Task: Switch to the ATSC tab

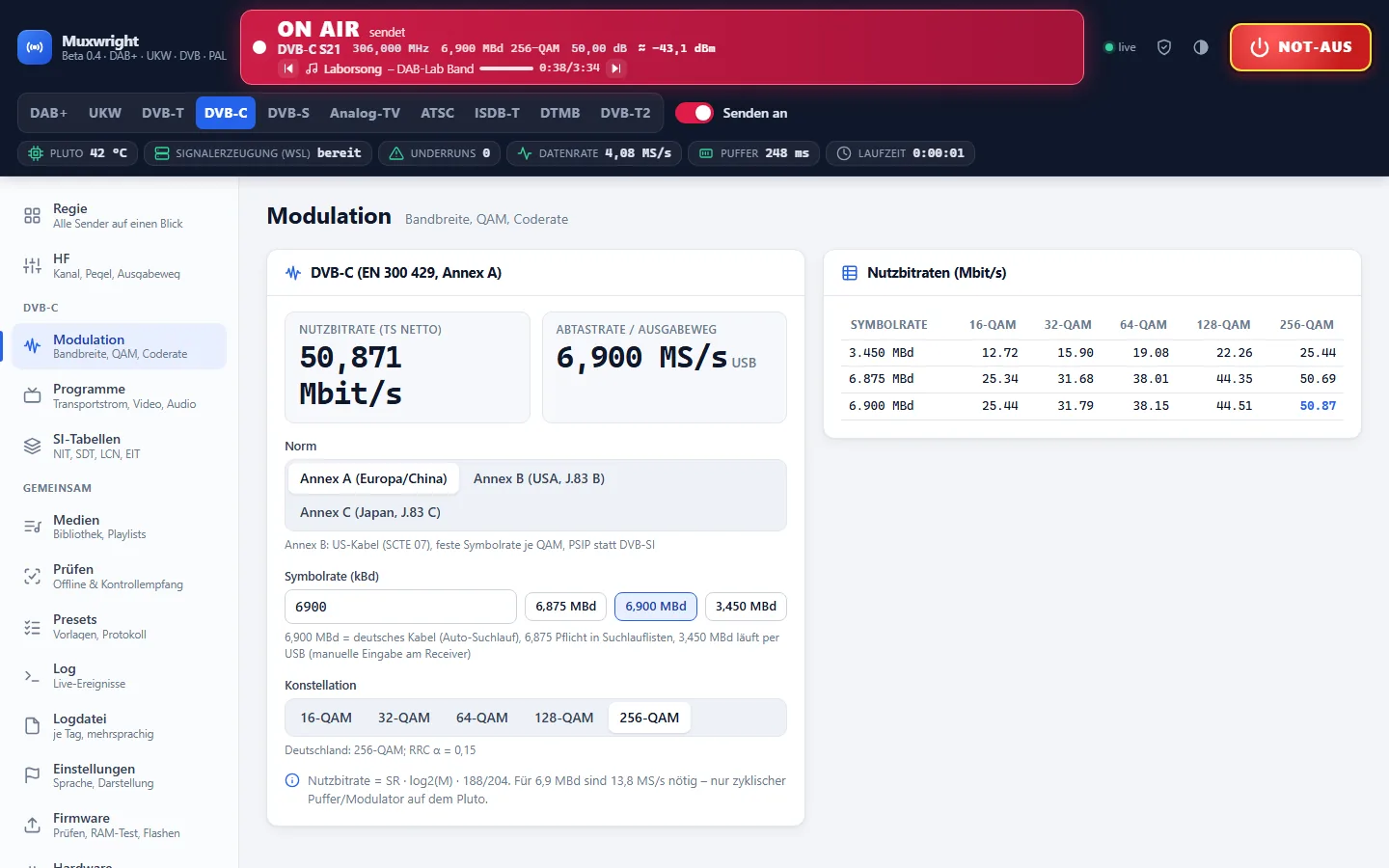Action: [x=437, y=113]
